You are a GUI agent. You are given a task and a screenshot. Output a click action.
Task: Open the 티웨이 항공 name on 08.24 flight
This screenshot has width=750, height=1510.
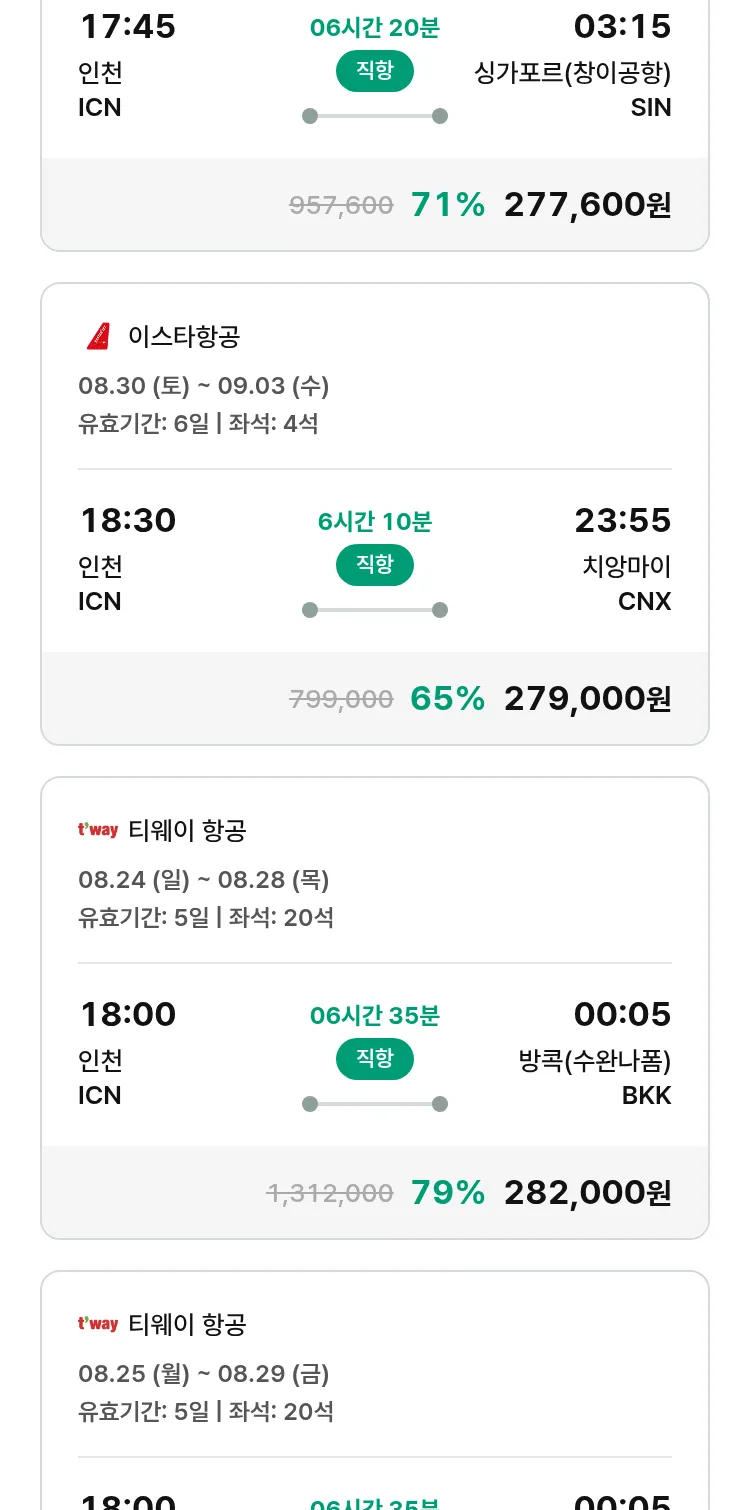coord(187,830)
